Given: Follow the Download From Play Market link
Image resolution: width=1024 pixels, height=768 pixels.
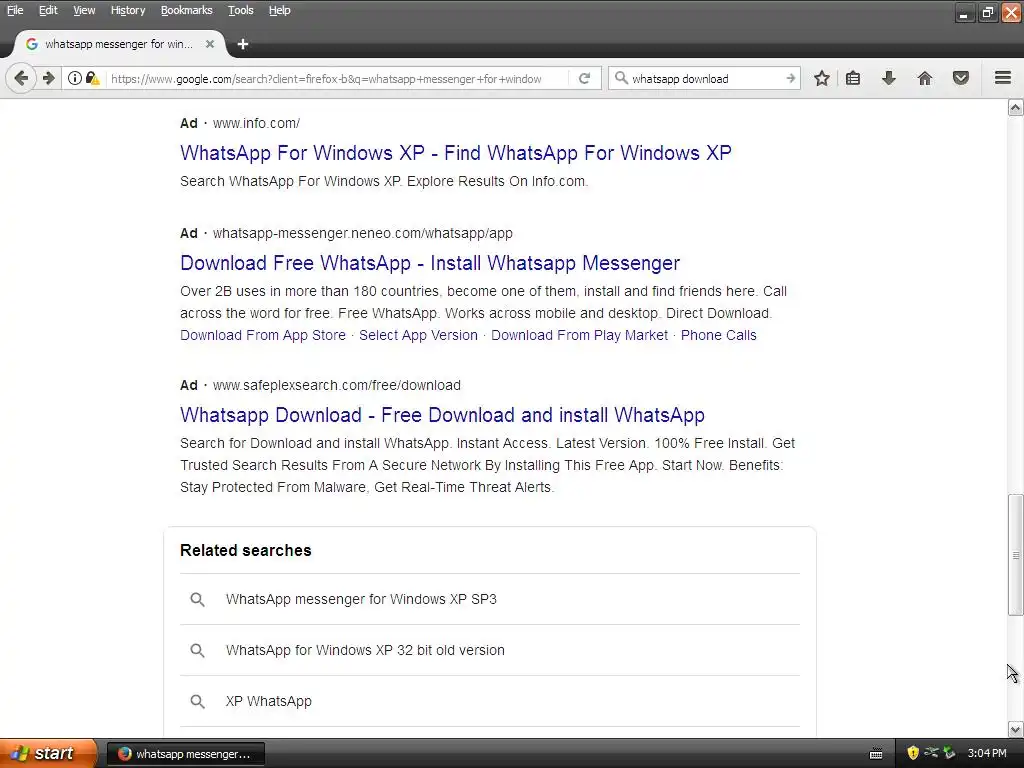Looking at the screenshot, I should [x=579, y=335].
